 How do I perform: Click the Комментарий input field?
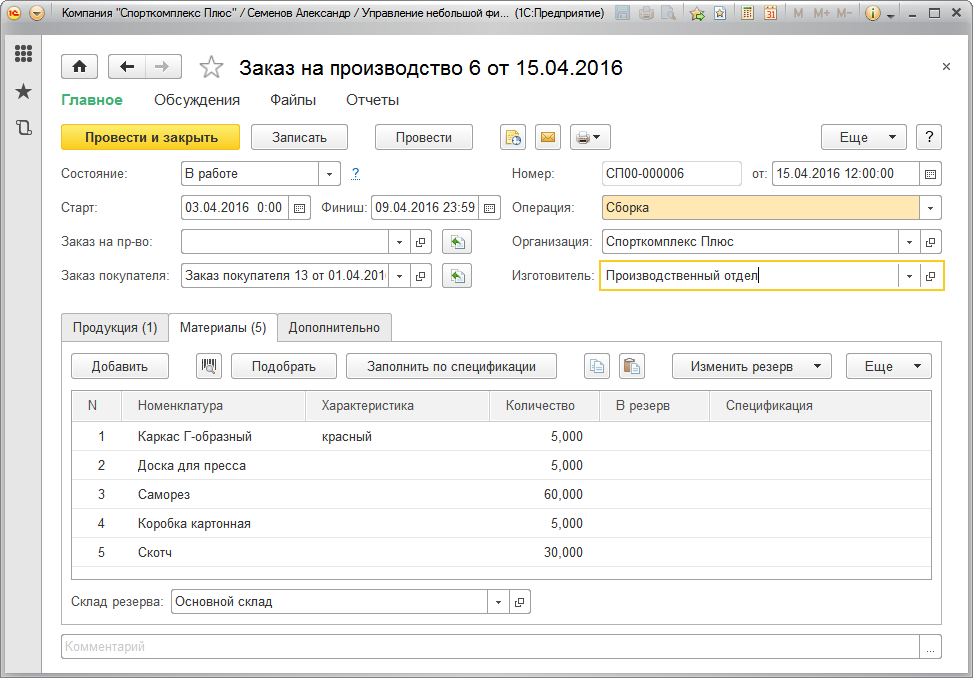click(490, 647)
